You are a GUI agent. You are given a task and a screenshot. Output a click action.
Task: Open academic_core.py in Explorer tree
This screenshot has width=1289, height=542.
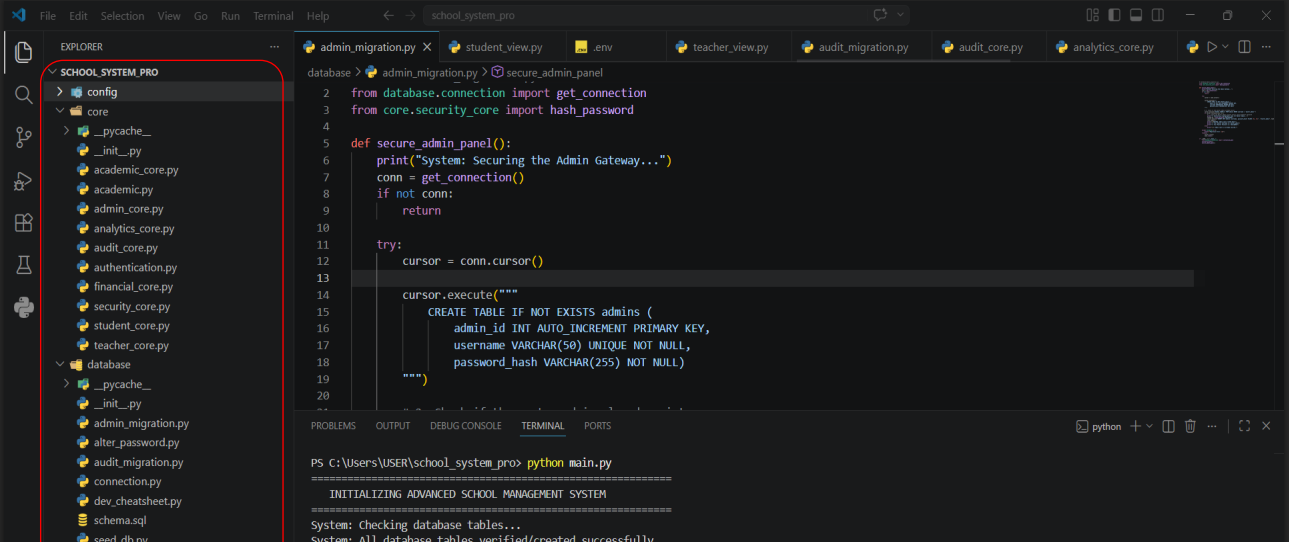136,170
